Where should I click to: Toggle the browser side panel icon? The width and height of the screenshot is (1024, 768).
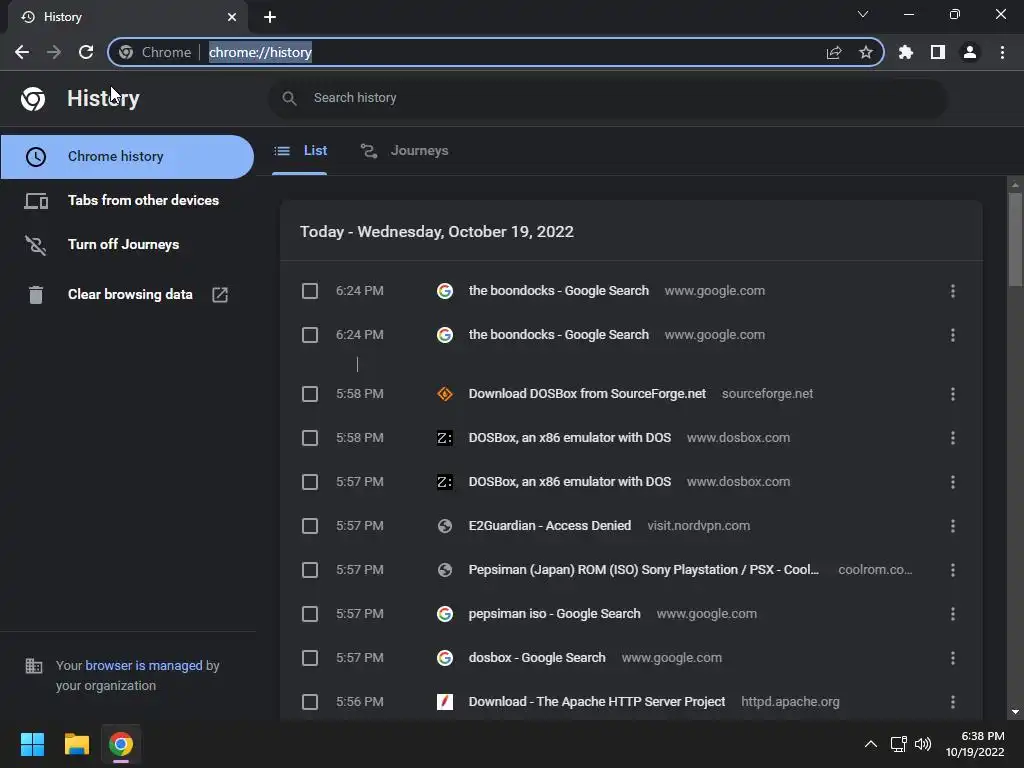(938, 52)
